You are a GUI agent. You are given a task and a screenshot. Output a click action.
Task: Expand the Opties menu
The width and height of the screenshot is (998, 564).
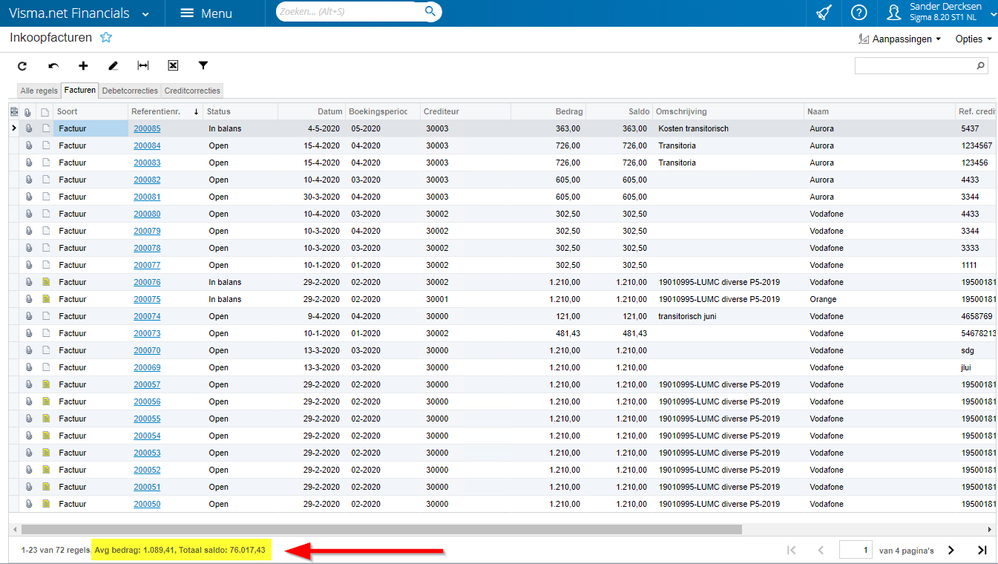pos(973,39)
